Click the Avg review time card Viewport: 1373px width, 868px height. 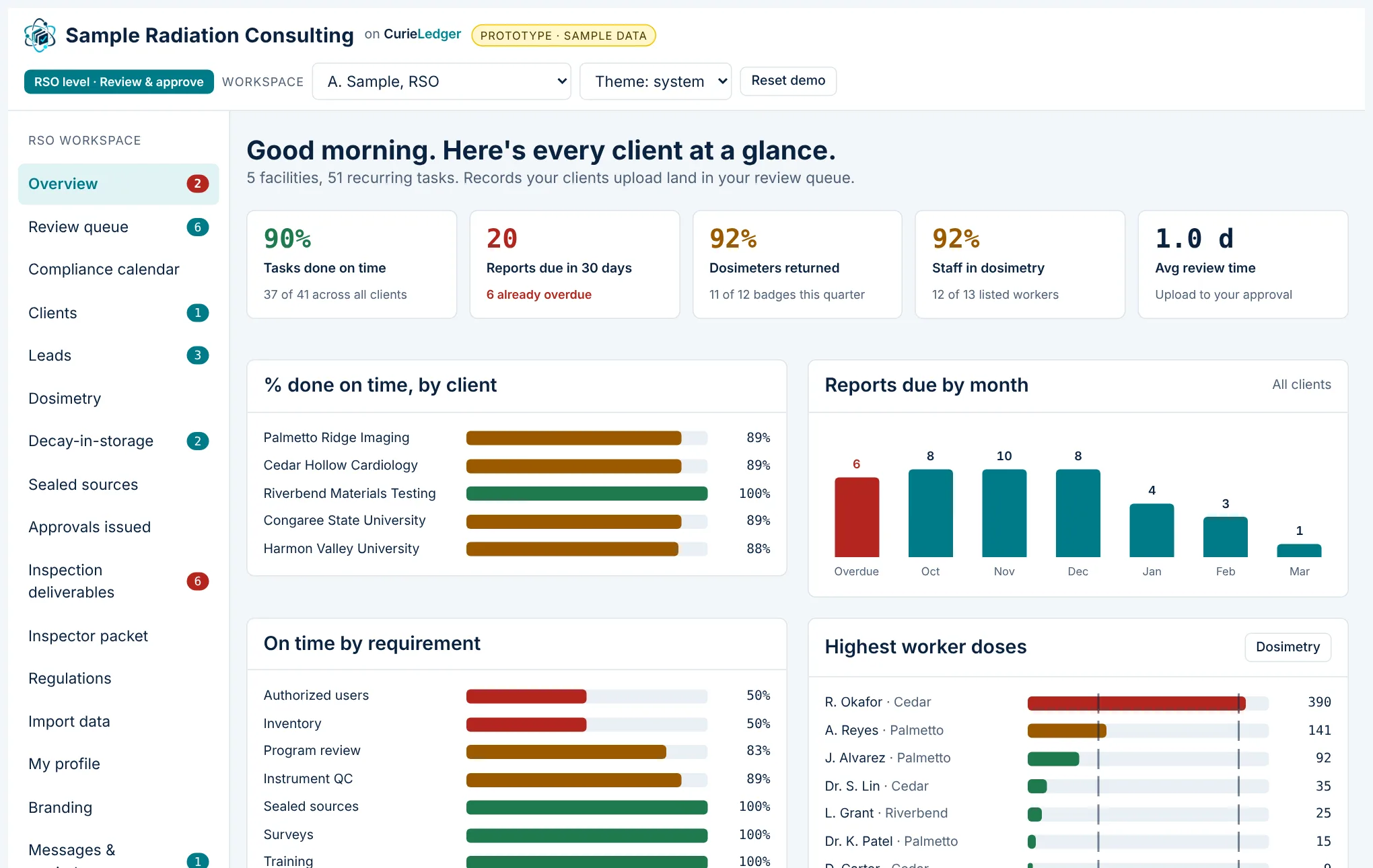pyautogui.click(x=1242, y=264)
